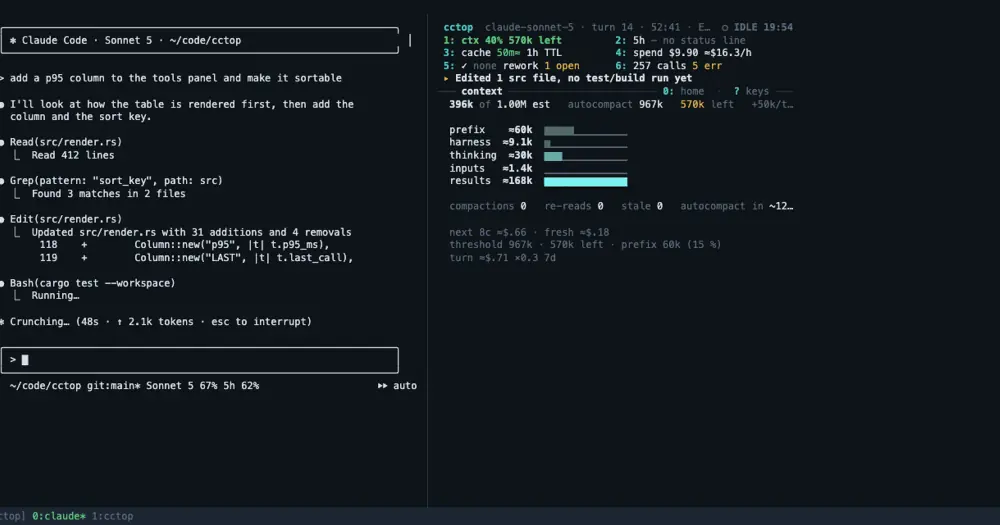Click the 'Grep(pattern: "sort_key", path: src)' line
1000x525 pixels.
(x=116, y=181)
